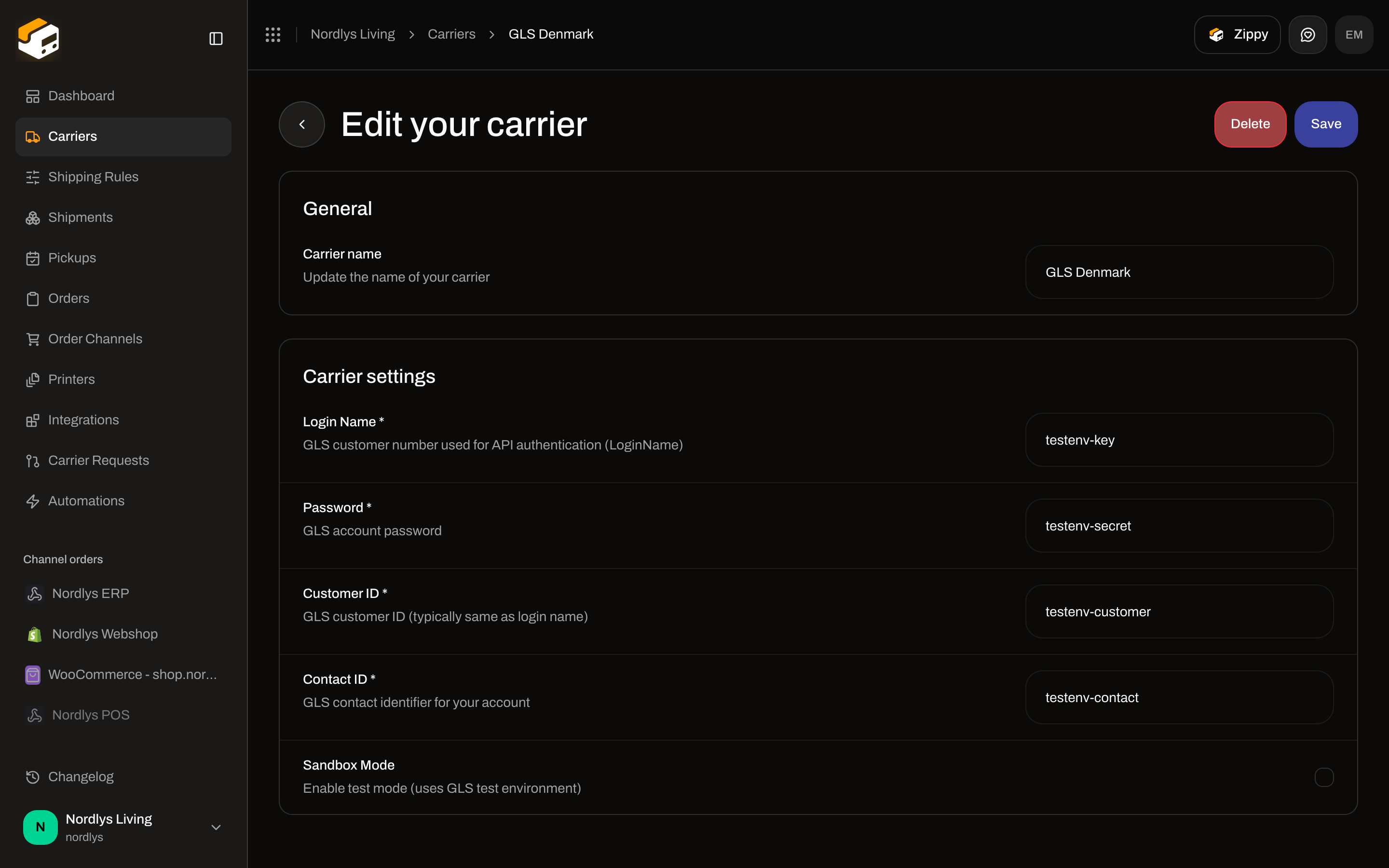The image size is (1389, 868).
Task: Click the Changelog history icon
Action: 33,777
